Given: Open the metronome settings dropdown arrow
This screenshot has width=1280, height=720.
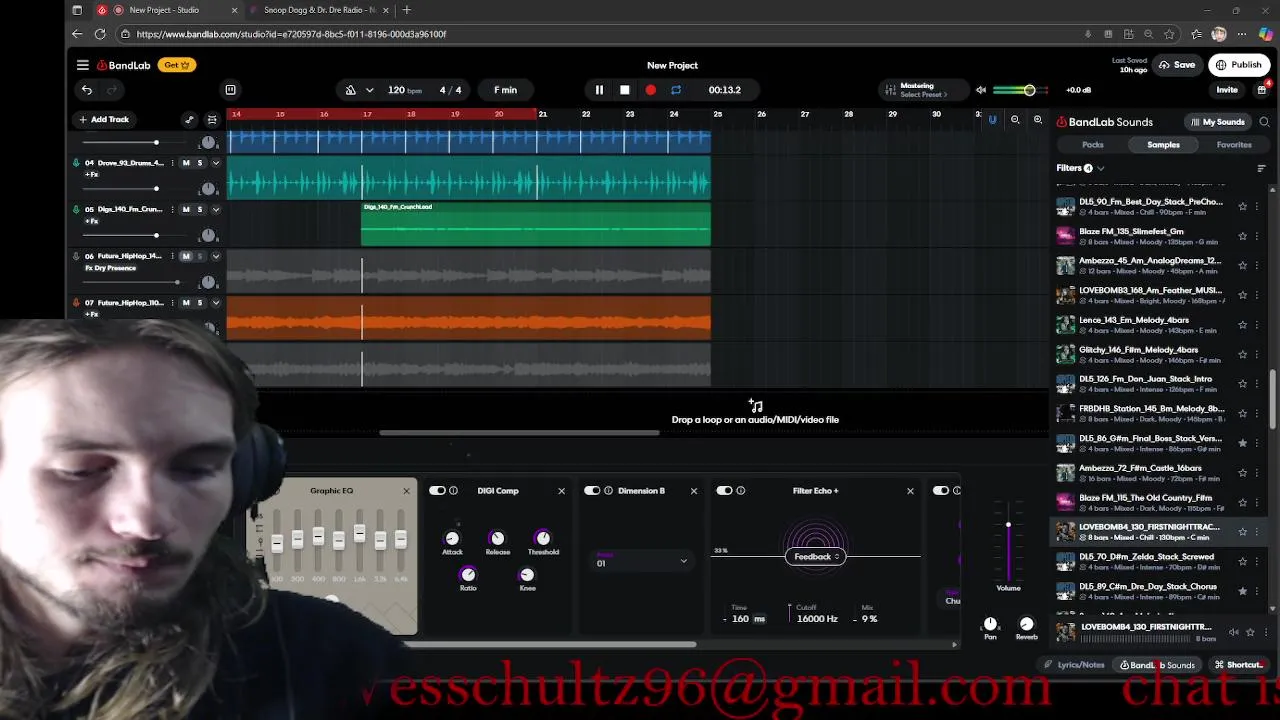Looking at the screenshot, I should point(369,90).
